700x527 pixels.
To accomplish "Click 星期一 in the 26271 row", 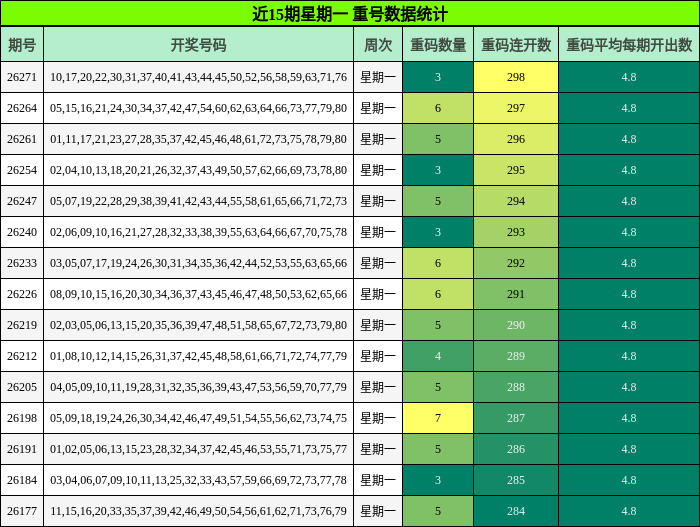I will 378,77.
